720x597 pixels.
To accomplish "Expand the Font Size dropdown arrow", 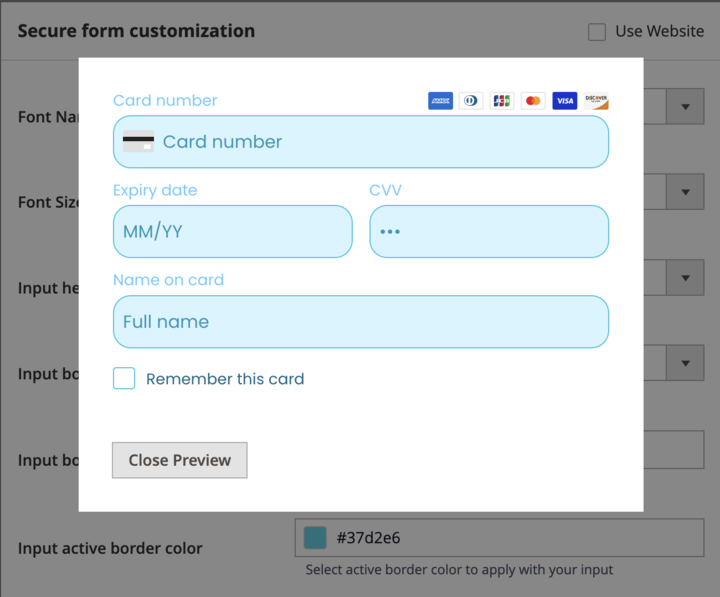I will (686, 192).
